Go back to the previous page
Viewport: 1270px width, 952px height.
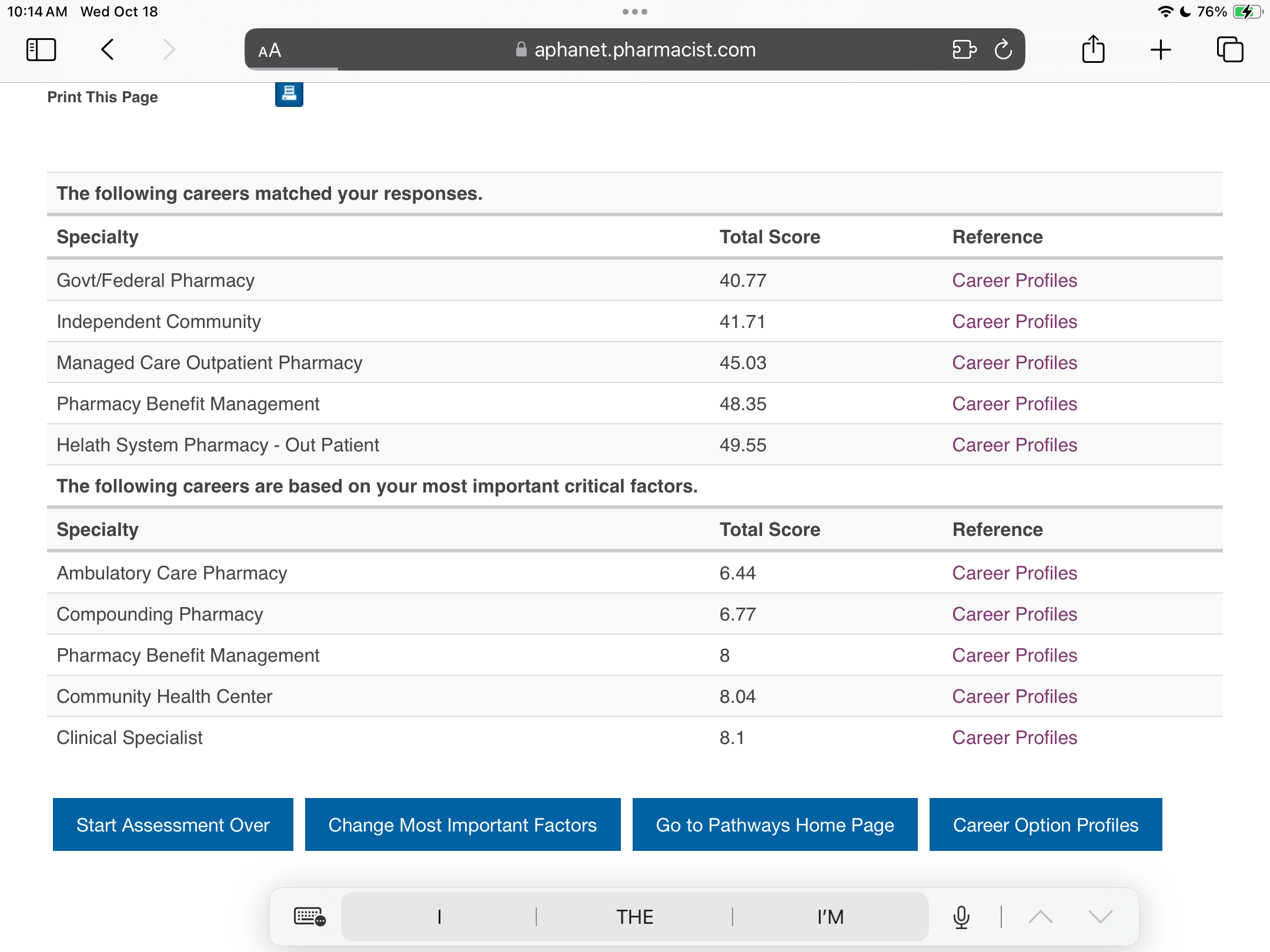108,49
